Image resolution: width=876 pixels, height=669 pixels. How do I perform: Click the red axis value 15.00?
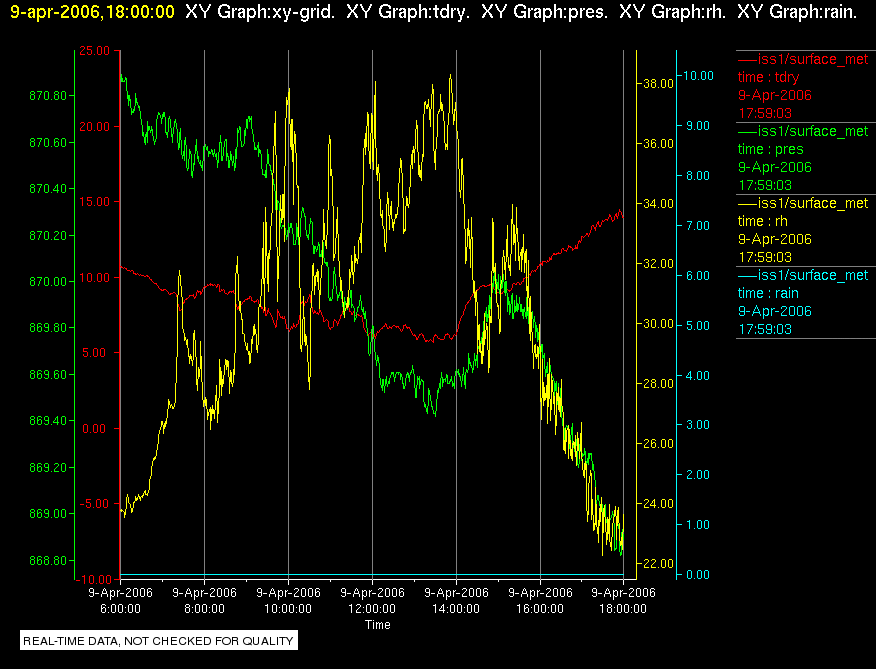[x=94, y=202]
